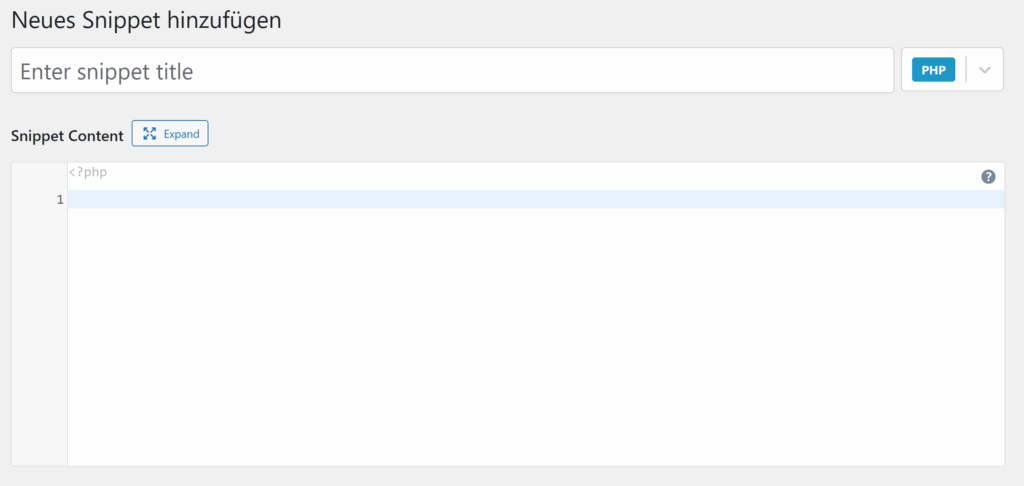Click the gutter area above line number 1

coord(40,174)
